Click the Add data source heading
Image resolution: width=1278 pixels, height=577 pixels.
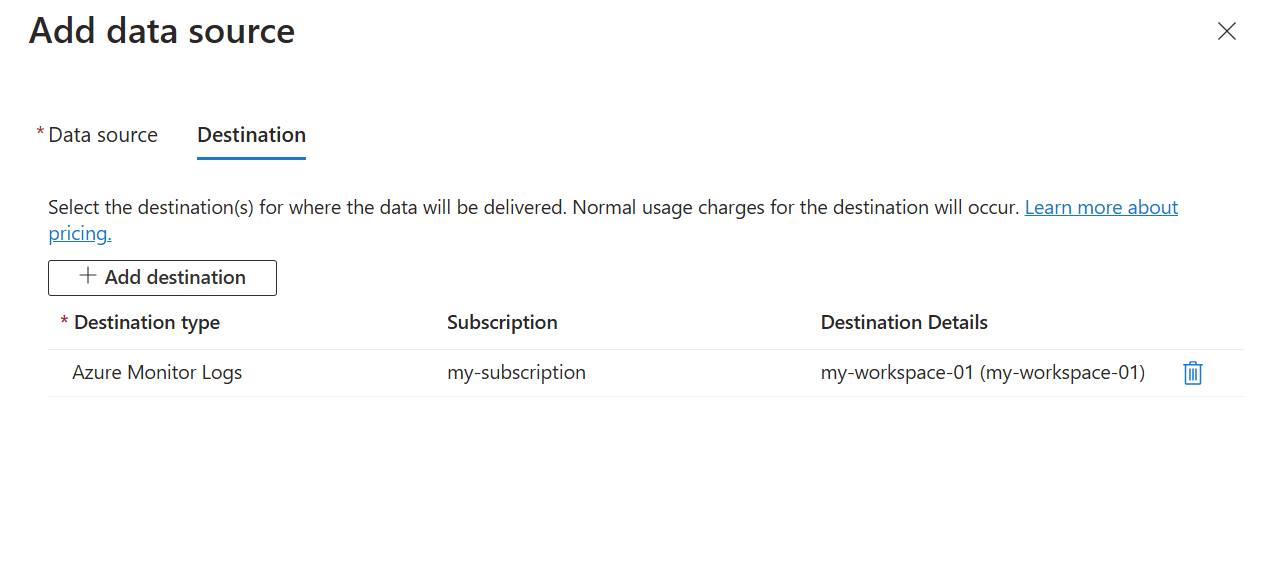(x=162, y=31)
